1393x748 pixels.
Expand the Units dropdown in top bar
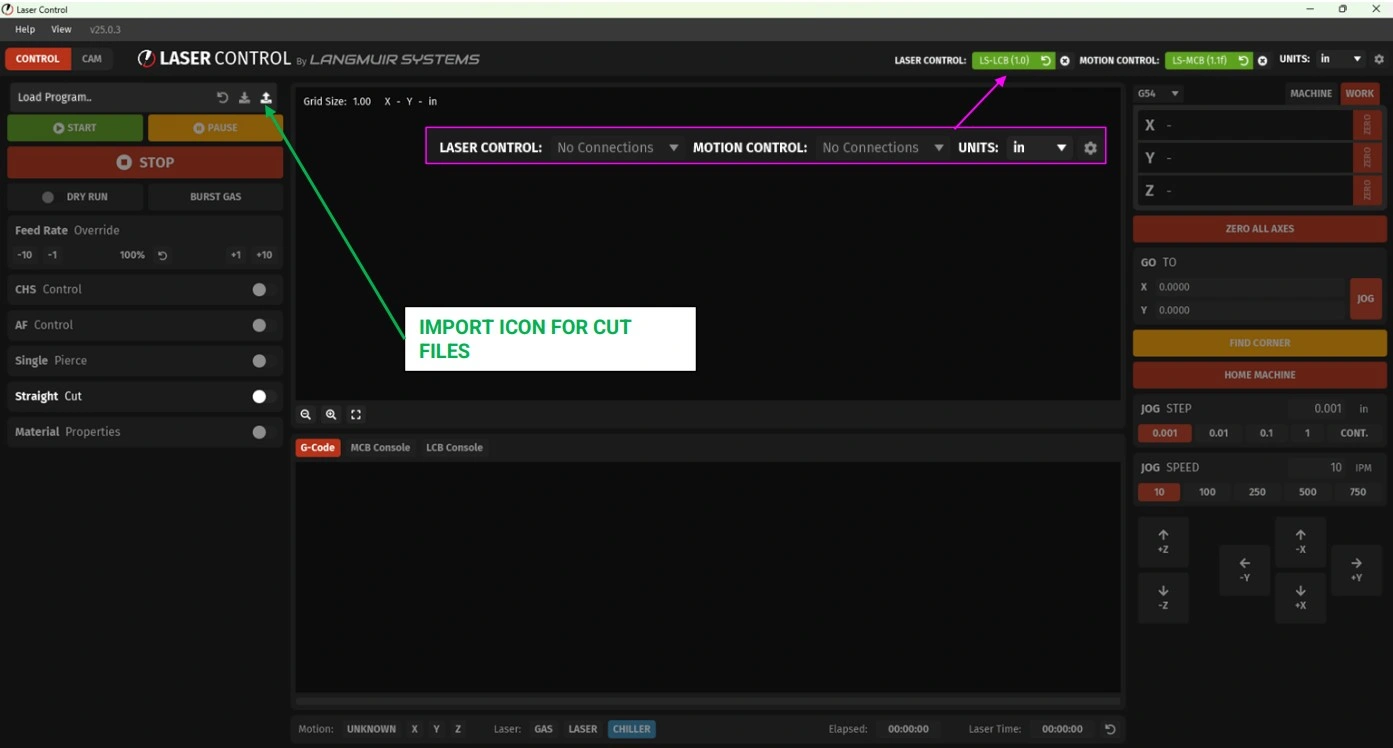[x=1340, y=60]
